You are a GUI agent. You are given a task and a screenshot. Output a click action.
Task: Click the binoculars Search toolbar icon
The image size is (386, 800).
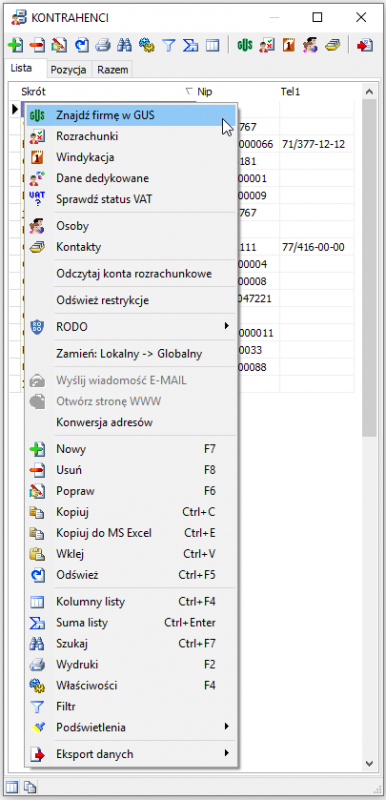[125, 45]
